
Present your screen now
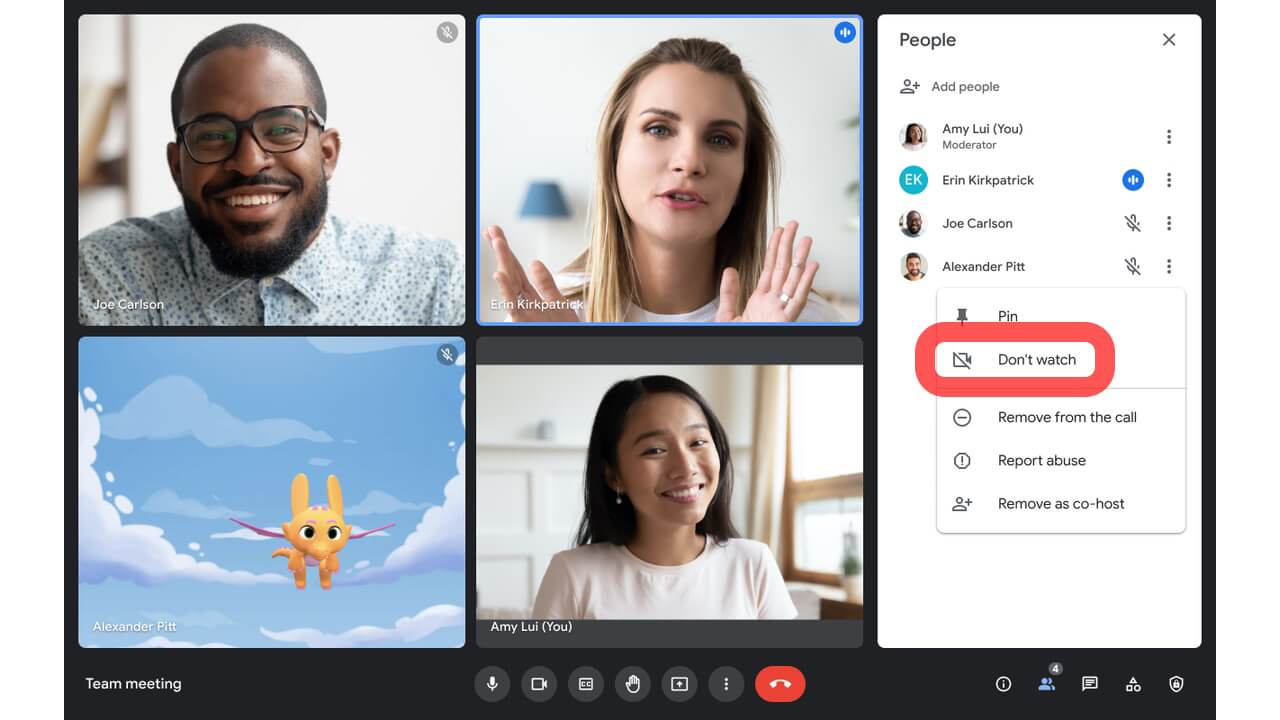pos(679,684)
